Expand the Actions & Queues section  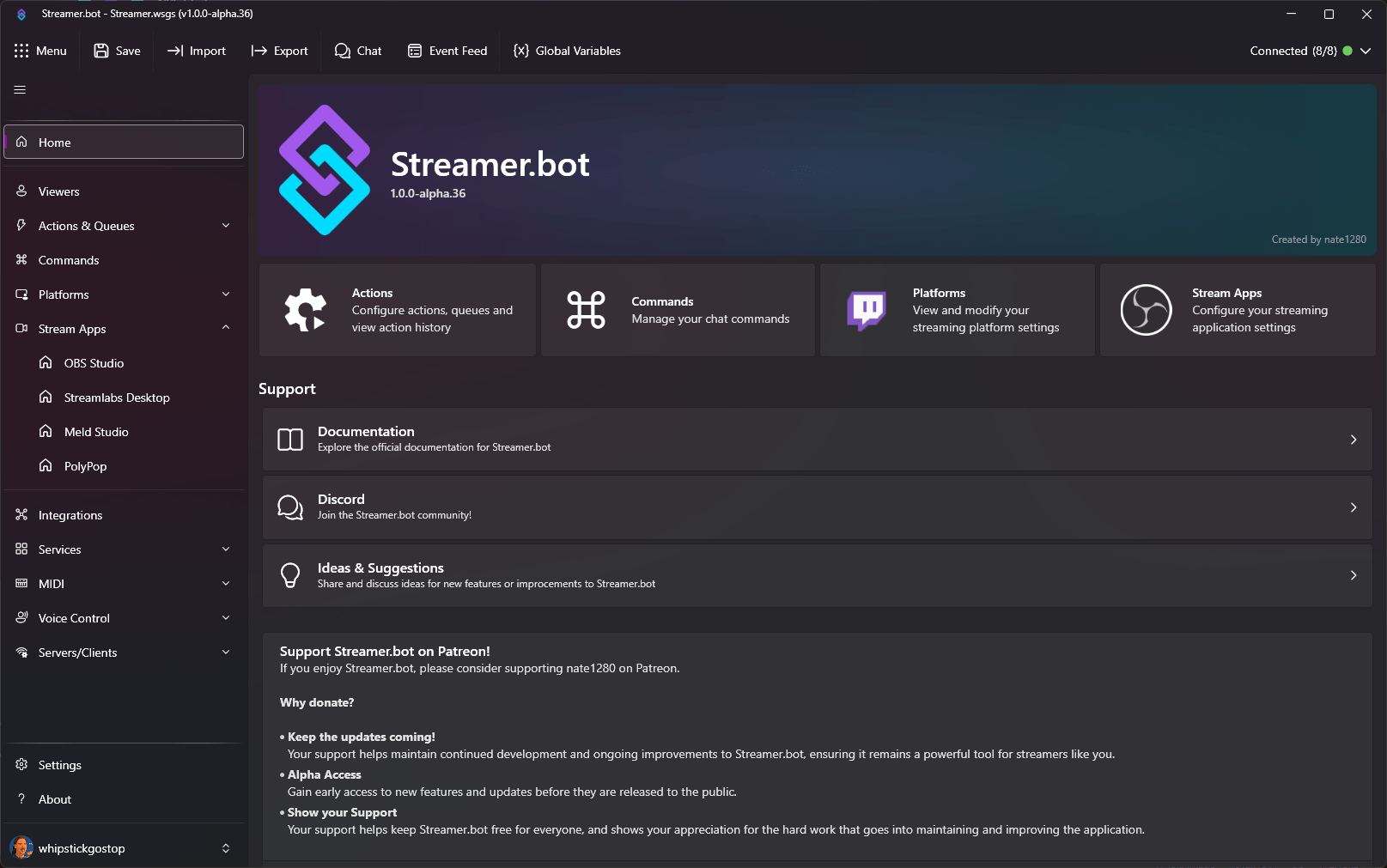point(225,225)
